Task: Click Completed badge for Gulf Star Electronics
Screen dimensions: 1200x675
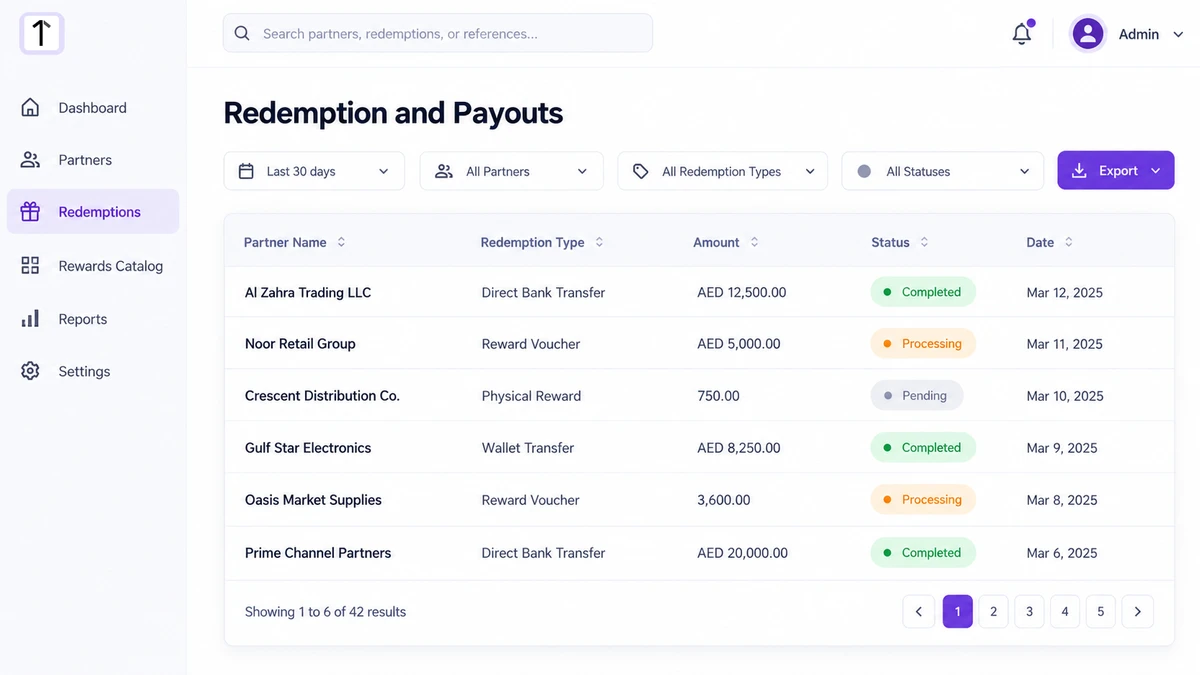Action: [x=923, y=448]
